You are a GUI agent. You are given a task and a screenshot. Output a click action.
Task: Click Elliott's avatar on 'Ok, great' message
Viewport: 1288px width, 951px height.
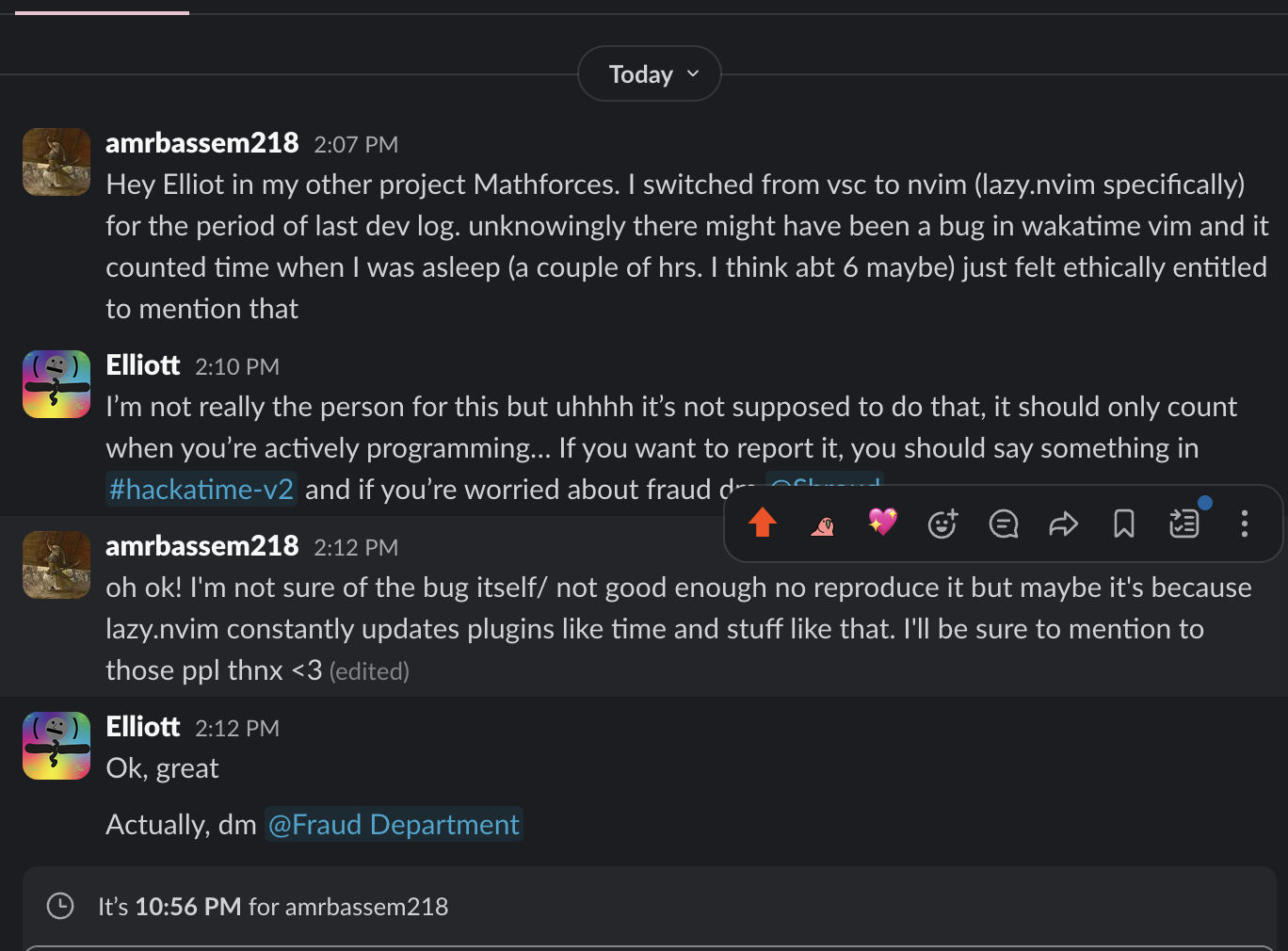click(x=56, y=746)
